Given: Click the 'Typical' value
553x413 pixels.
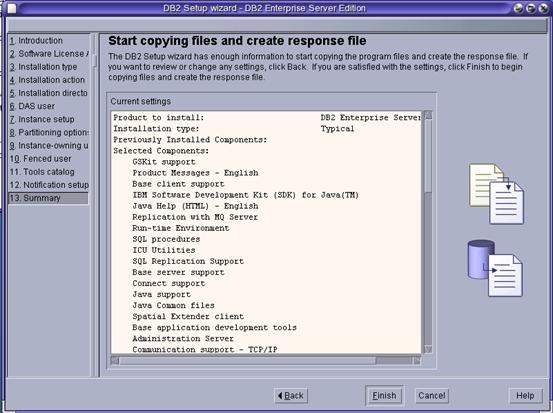Looking at the screenshot, I should 337,129.
